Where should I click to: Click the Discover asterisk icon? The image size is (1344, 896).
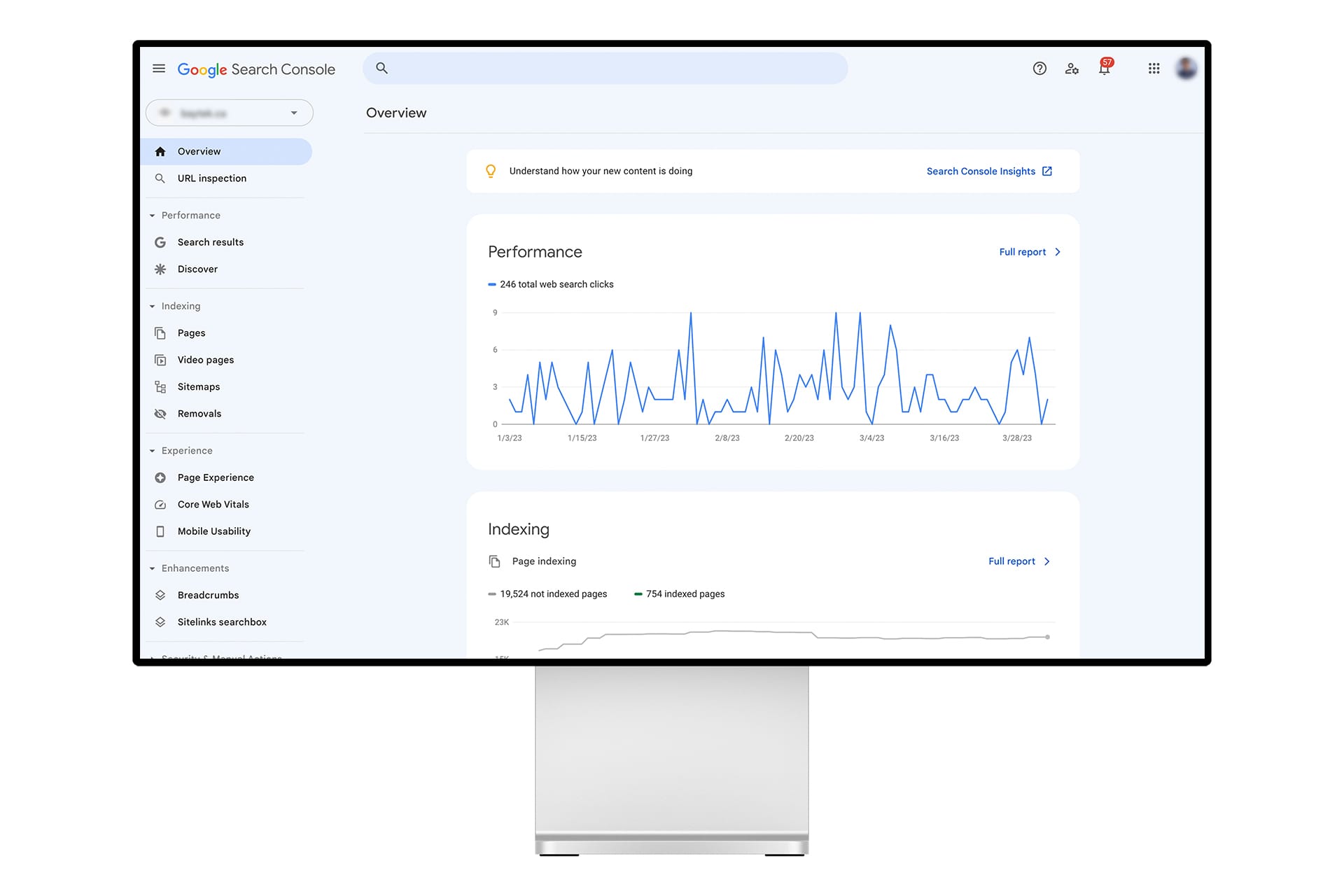click(x=160, y=269)
